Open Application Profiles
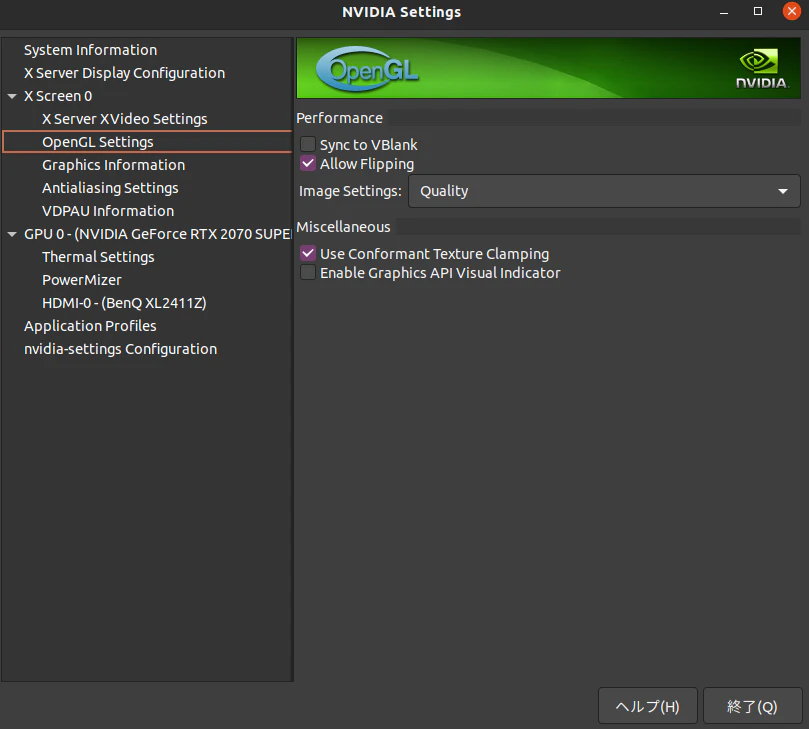The image size is (809, 729). pos(90,326)
